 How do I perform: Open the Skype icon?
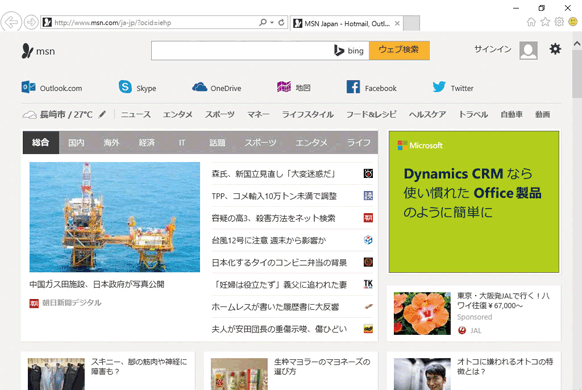(125, 87)
